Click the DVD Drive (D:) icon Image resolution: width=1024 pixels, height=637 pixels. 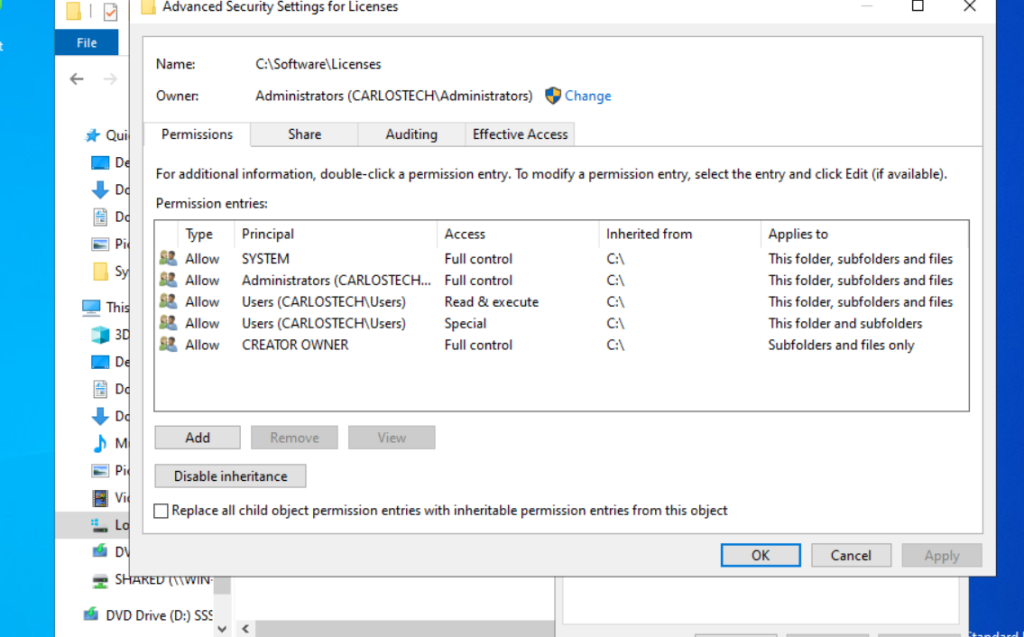[91, 615]
